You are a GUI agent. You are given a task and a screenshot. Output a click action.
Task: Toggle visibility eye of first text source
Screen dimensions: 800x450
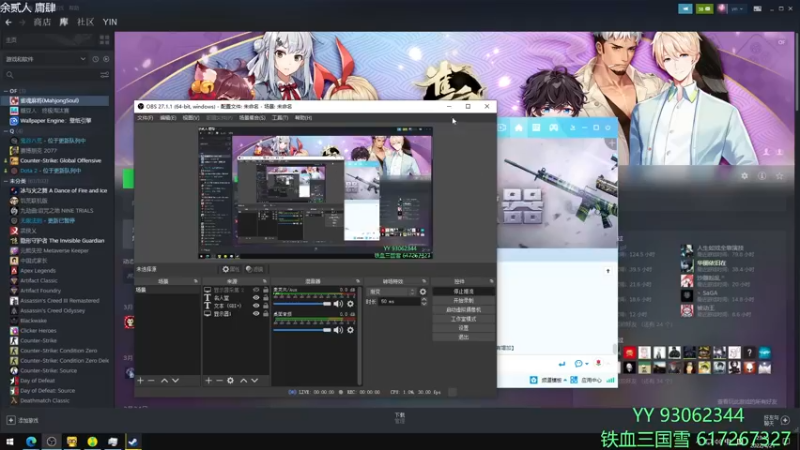[x=256, y=297]
